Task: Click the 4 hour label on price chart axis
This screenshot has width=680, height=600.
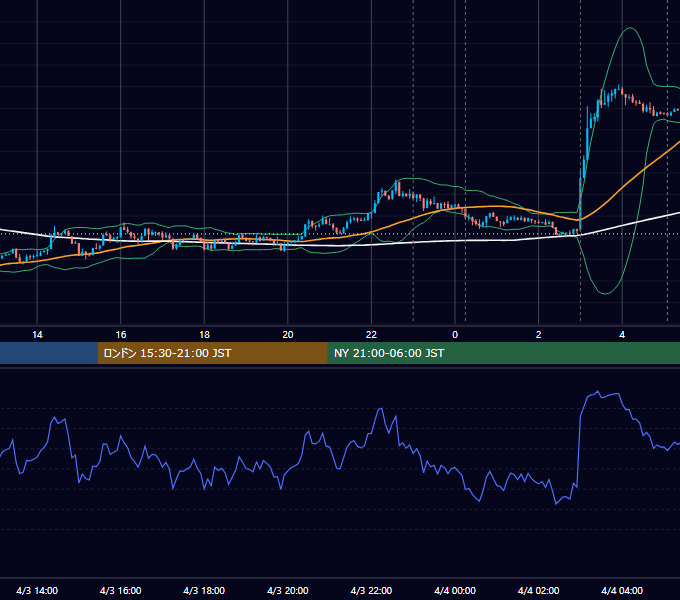Action: 622,335
